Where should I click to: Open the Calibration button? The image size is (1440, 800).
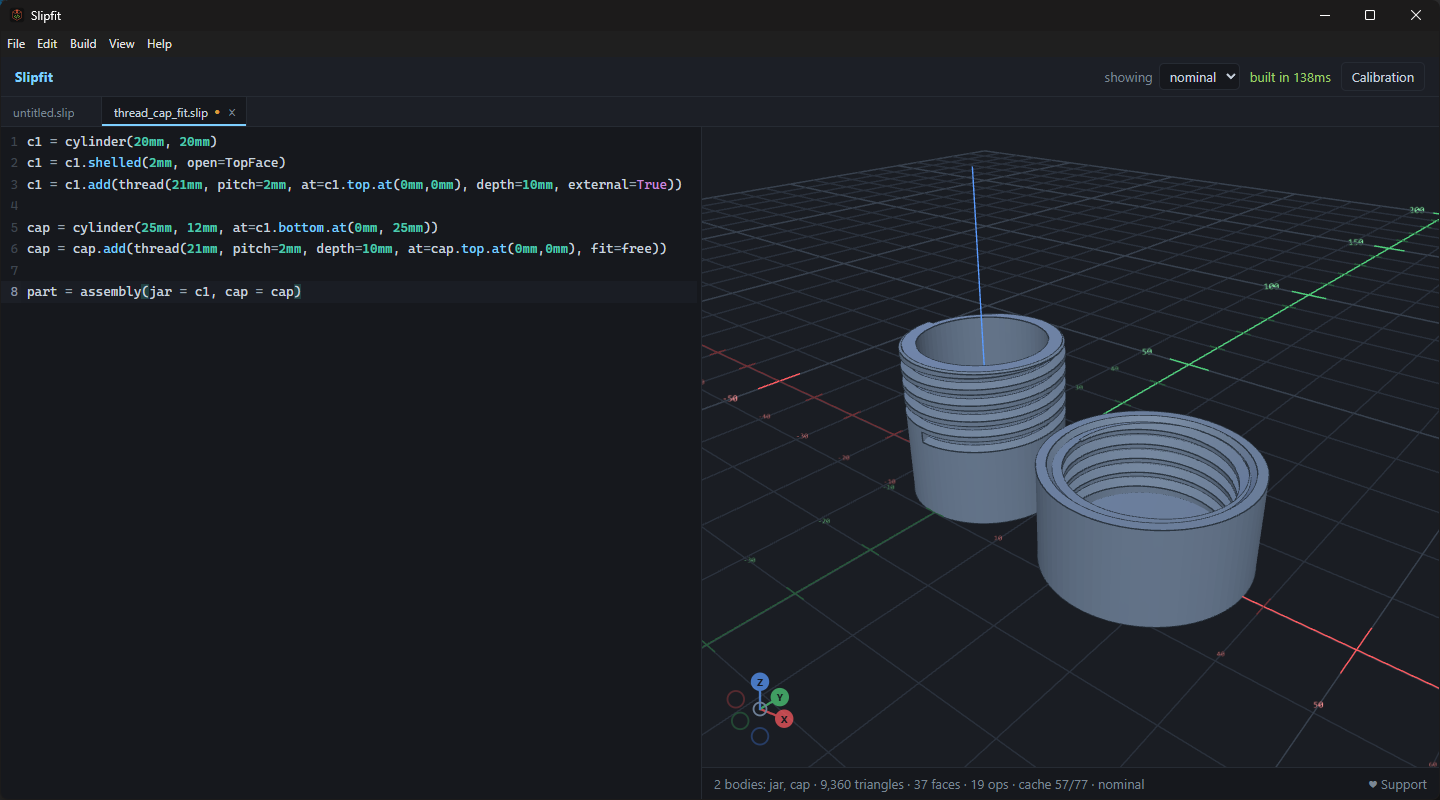[x=1383, y=77]
